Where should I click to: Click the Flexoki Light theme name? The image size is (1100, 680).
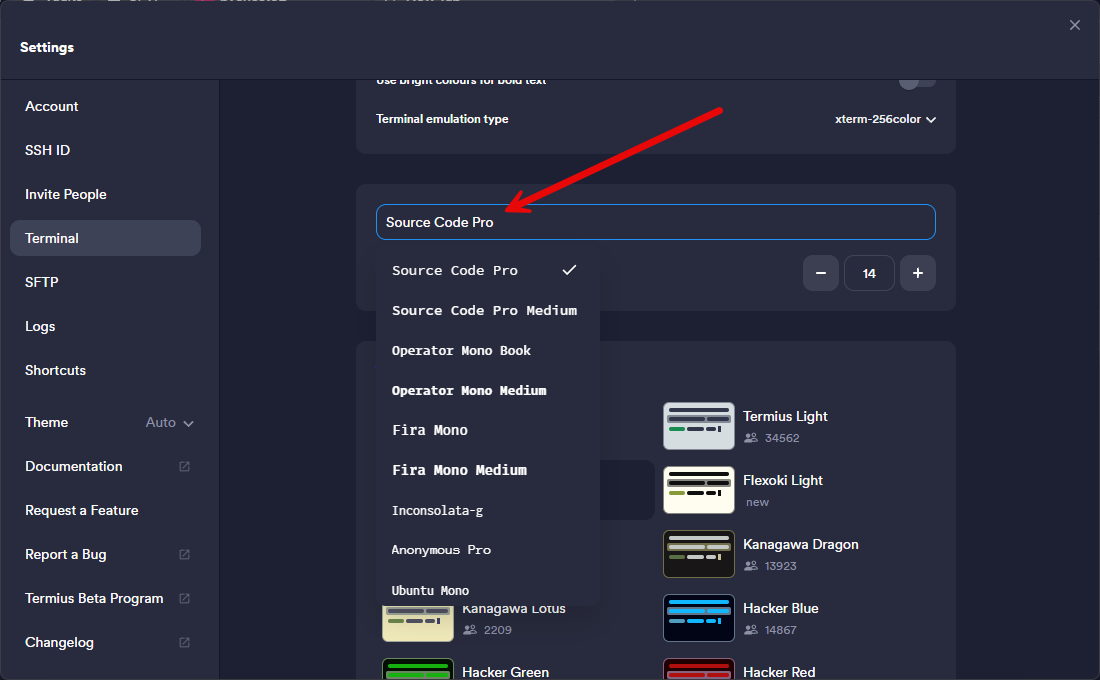pos(782,480)
